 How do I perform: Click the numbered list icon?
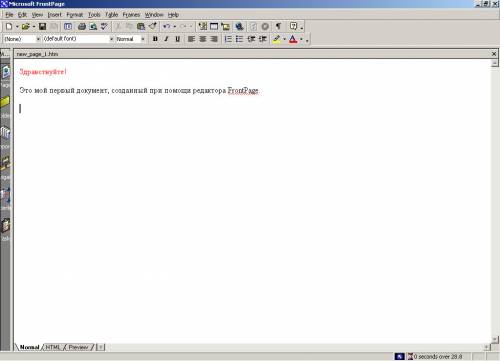(x=228, y=39)
